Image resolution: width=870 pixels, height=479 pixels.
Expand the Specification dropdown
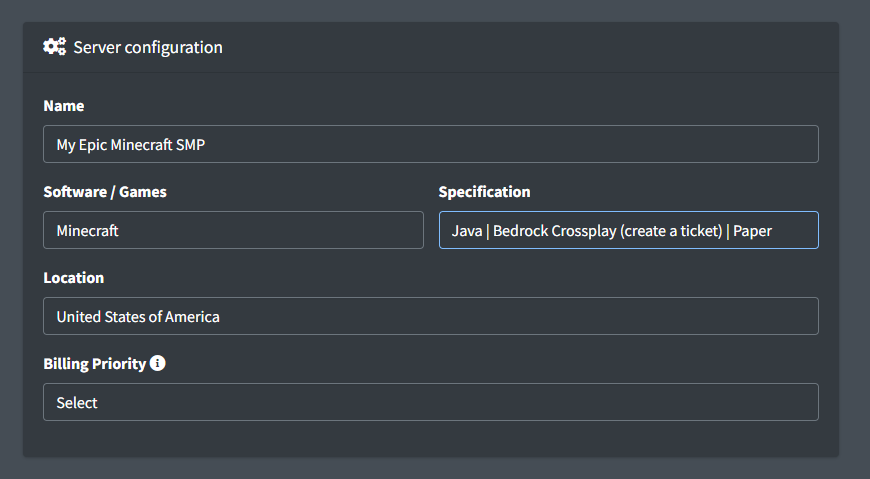point(628,230)
